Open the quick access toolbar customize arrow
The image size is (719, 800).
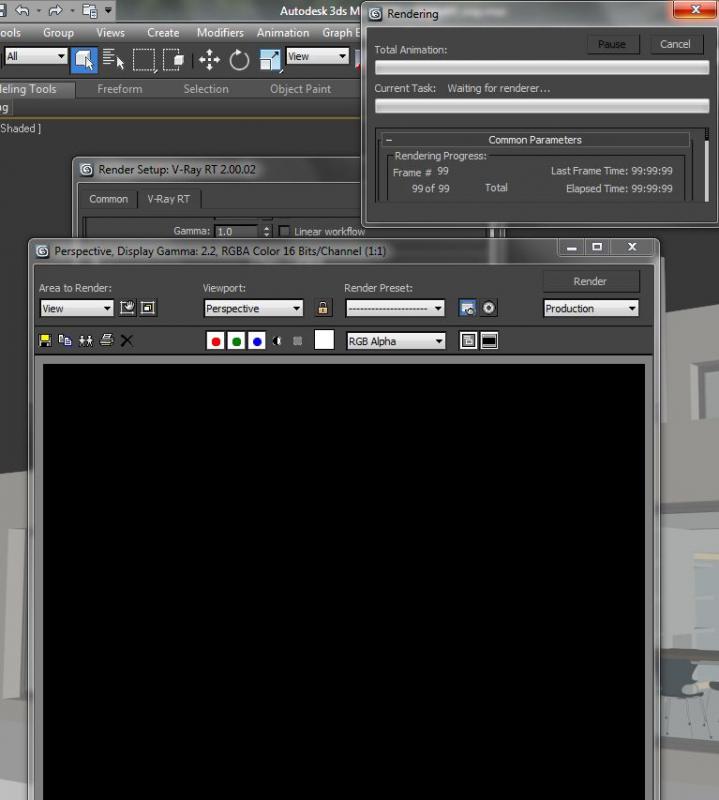tap(108, 10)
